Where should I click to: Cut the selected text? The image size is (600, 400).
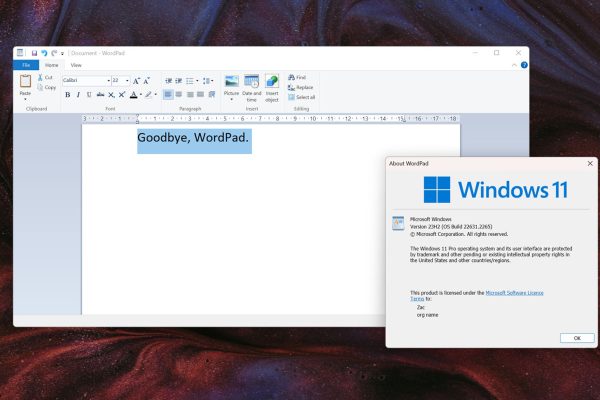click(45, 77)
